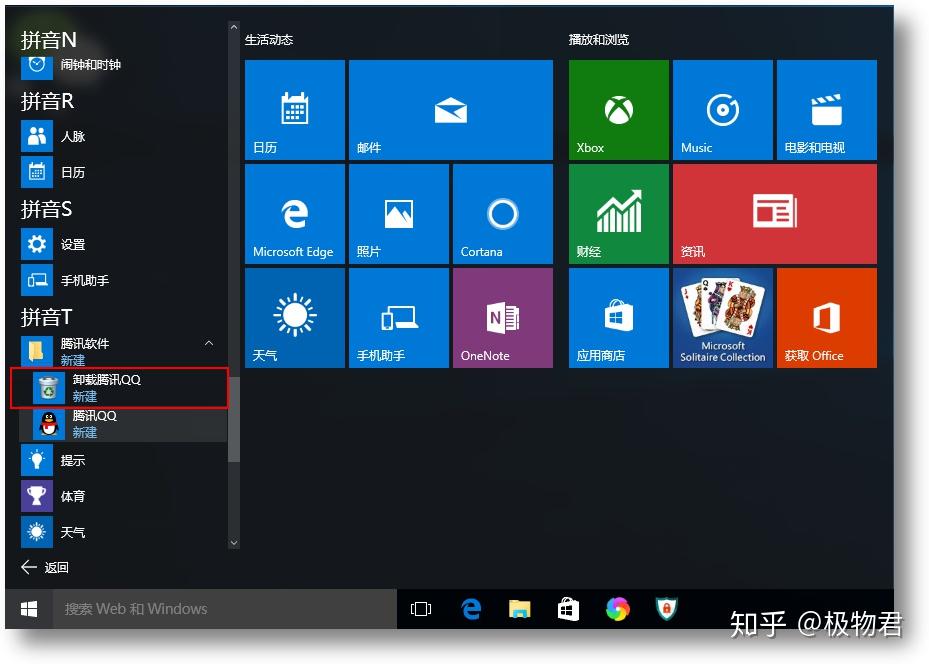Open the 应用商店 store tile
Screen dimensions: 929x664
pyautogui.click(x=618, y=318)
